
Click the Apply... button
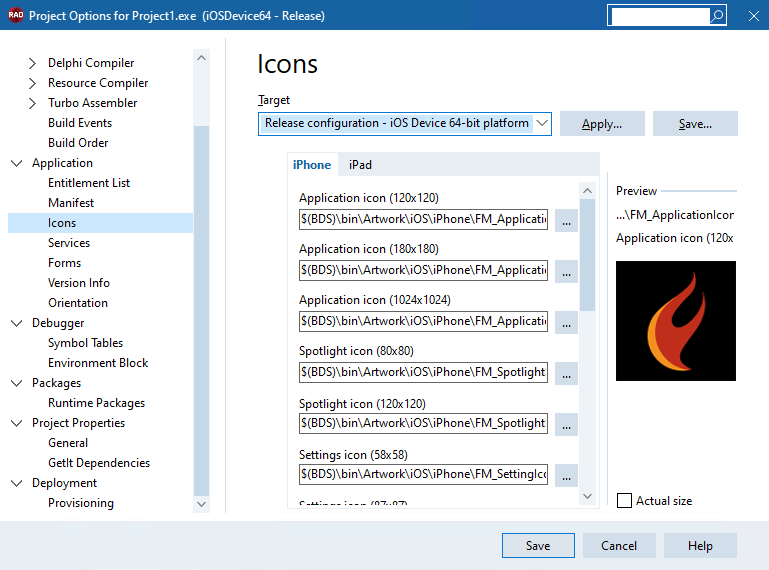click(x=602, y=124)
